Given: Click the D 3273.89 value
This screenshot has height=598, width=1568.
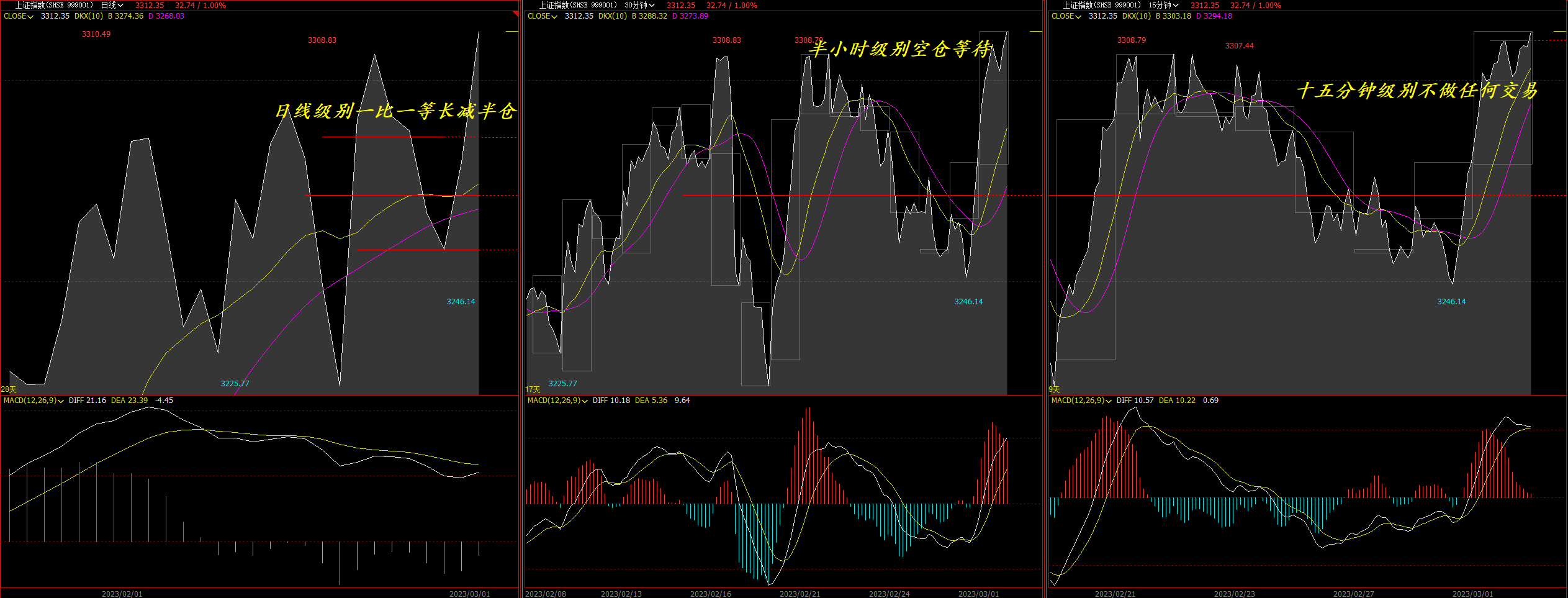Looking at the screenshot, I should (690, 16).
